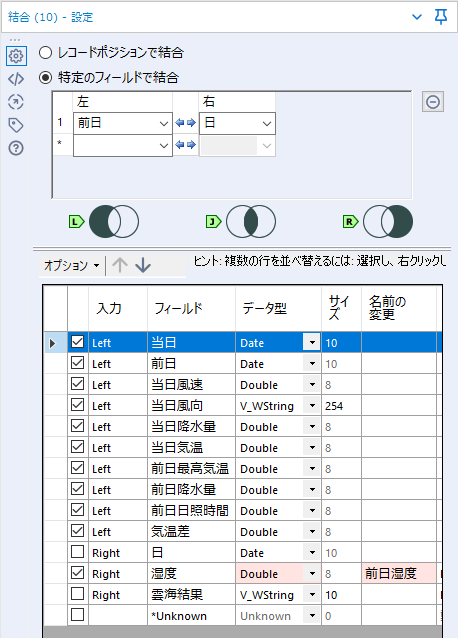Viewport: 458px width, 638px height.
Task: Pin the configuration window
Action: (x=441, y=17)
